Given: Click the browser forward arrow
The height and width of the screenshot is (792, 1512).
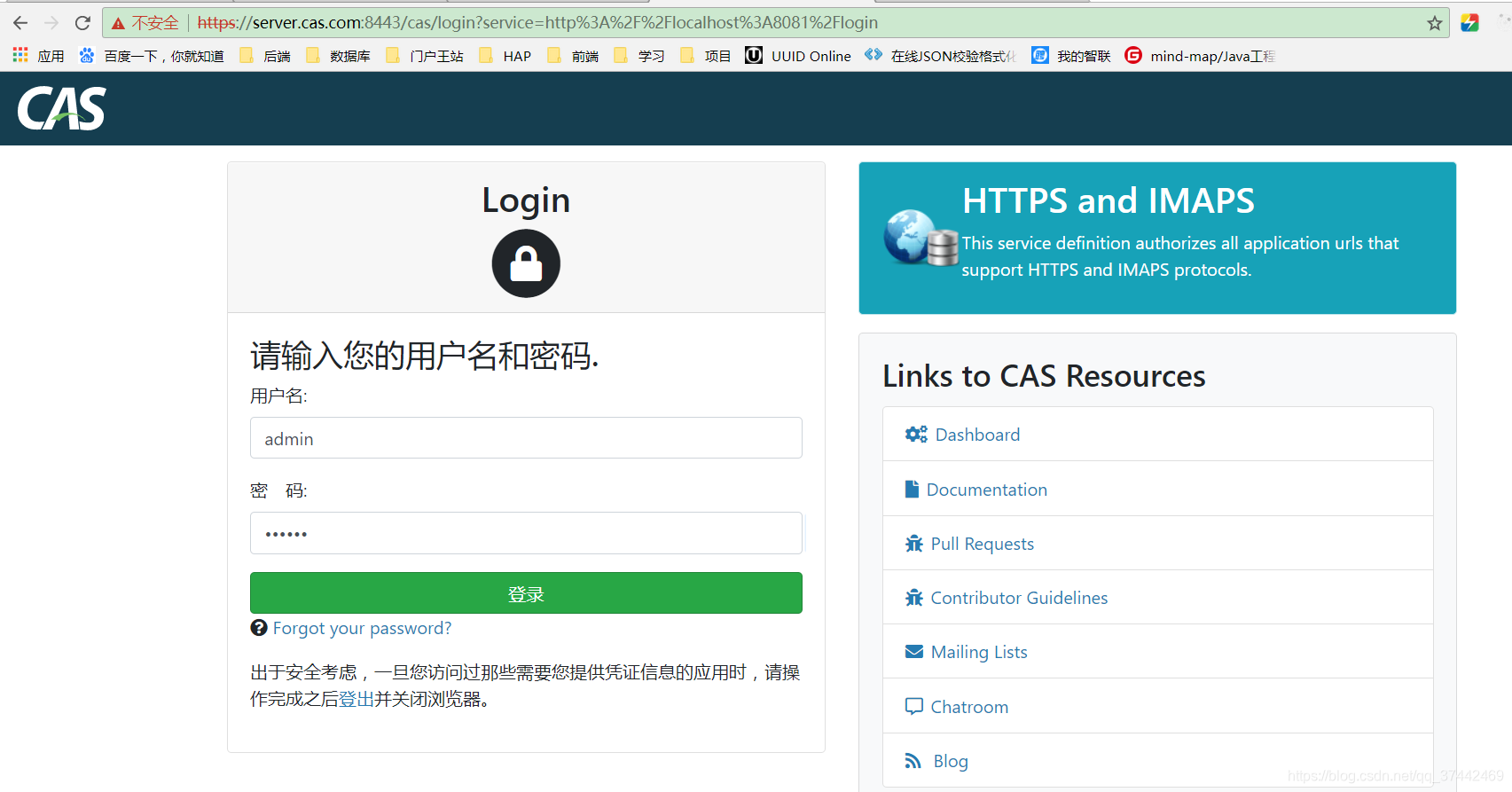Looking at the screenshot, I should pos(51,23).
